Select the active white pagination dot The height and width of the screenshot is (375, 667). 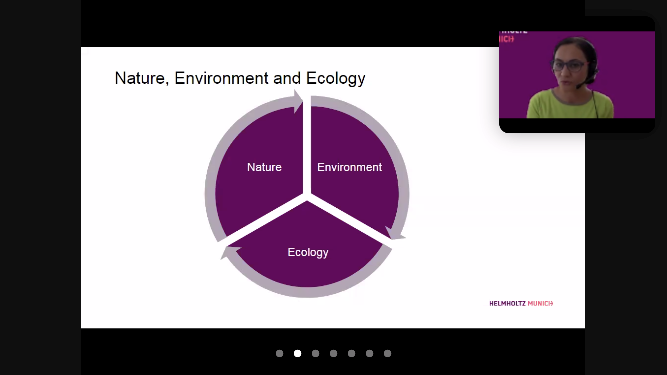click(x=297, y=353)
